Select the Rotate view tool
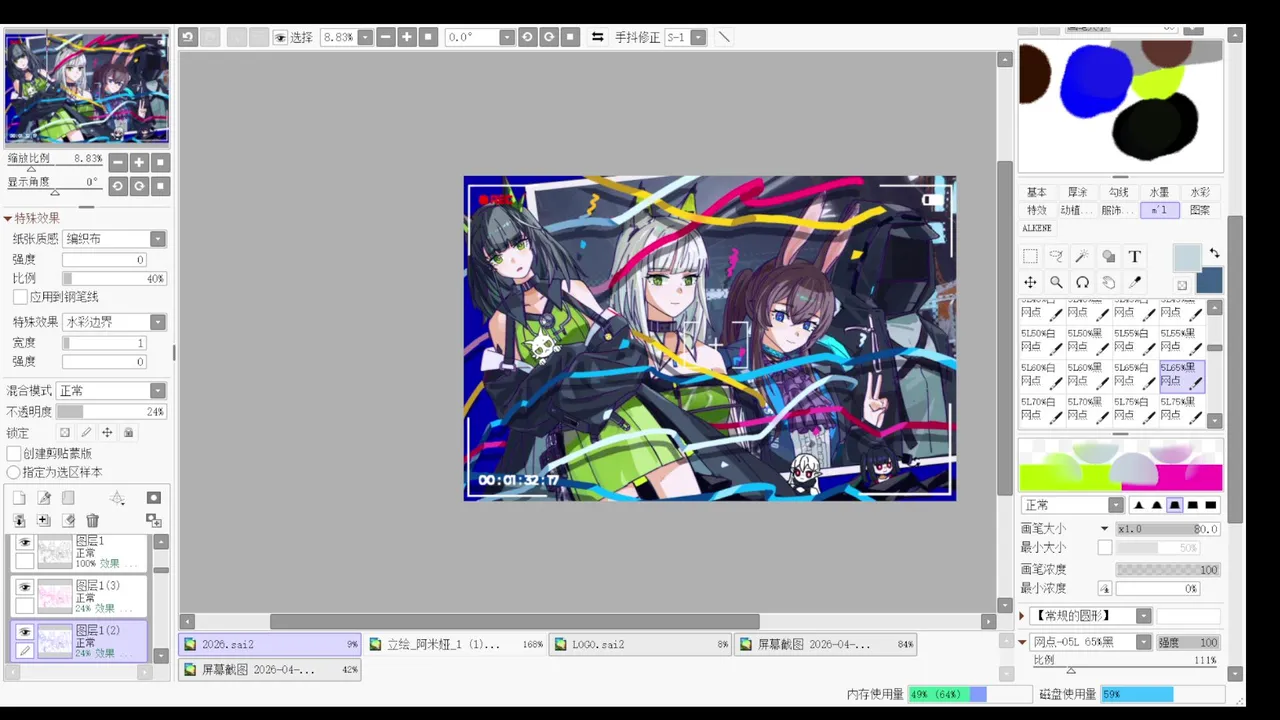The height and width of the screenshot is (720, 1280). coord(1082,283)
